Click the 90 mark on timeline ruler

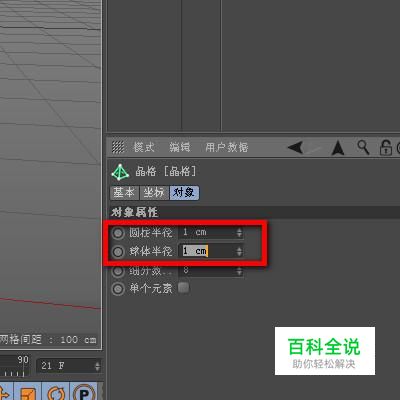click(23, 360)
